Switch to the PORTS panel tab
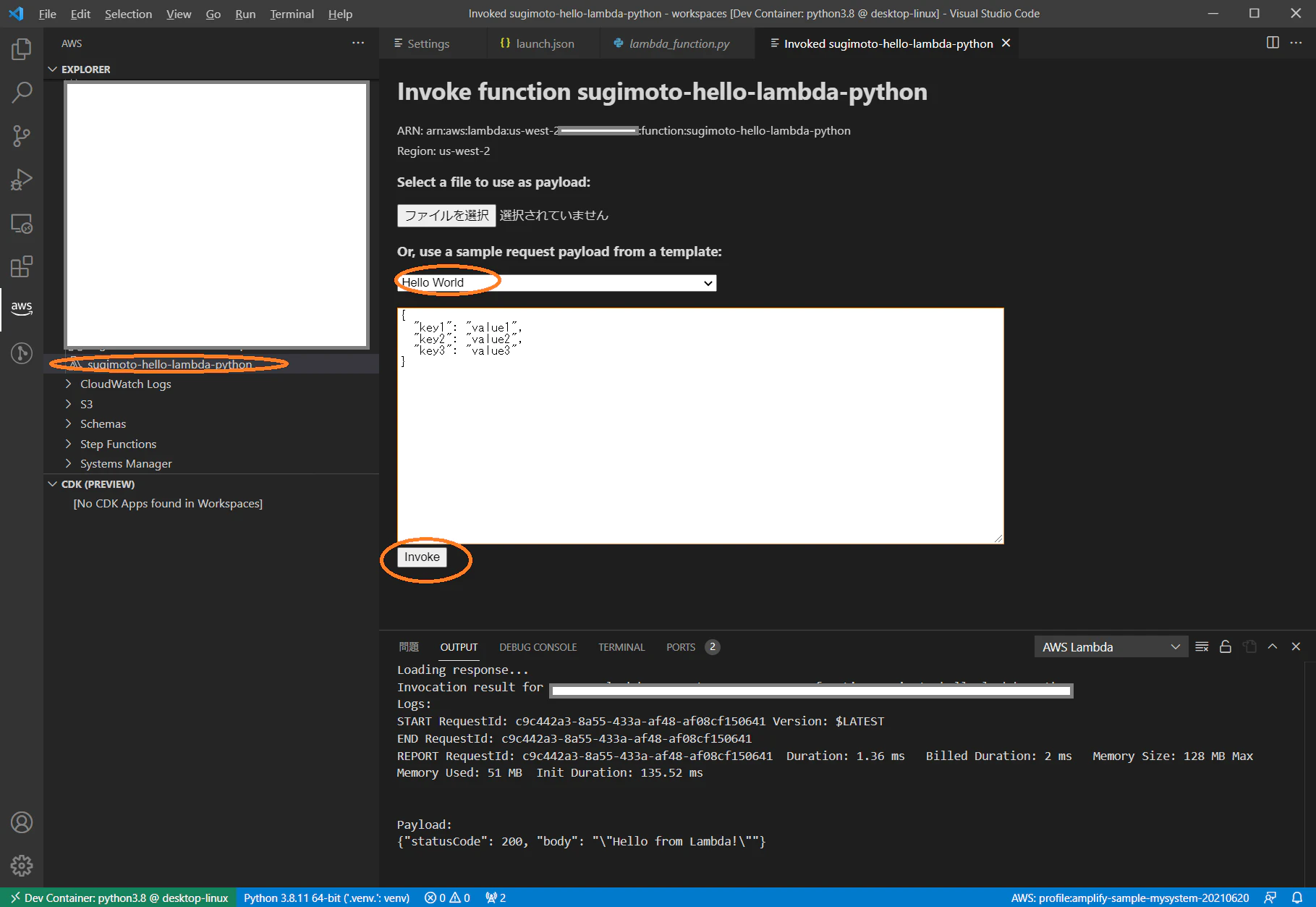 click(692, 647)
